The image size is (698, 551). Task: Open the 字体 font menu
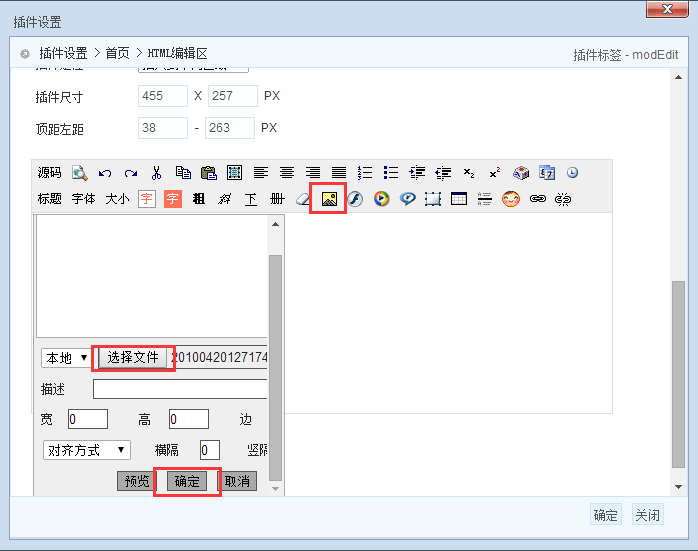click(84, 198)
